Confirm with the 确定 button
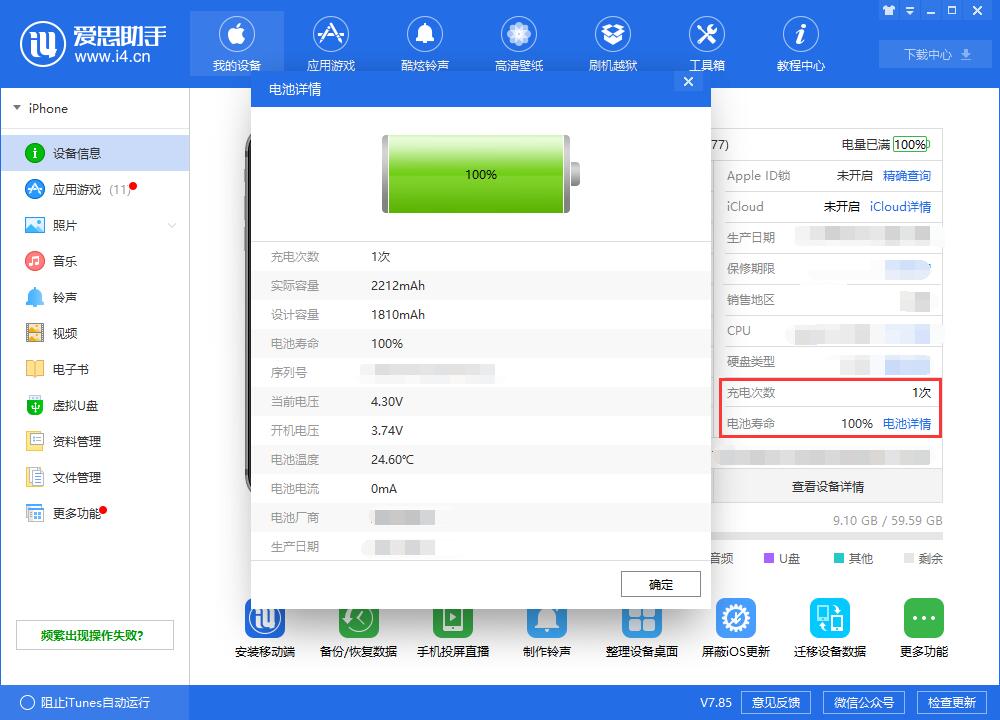The height and width of the screenshot is (720, 1000). [x=660, y=584]
